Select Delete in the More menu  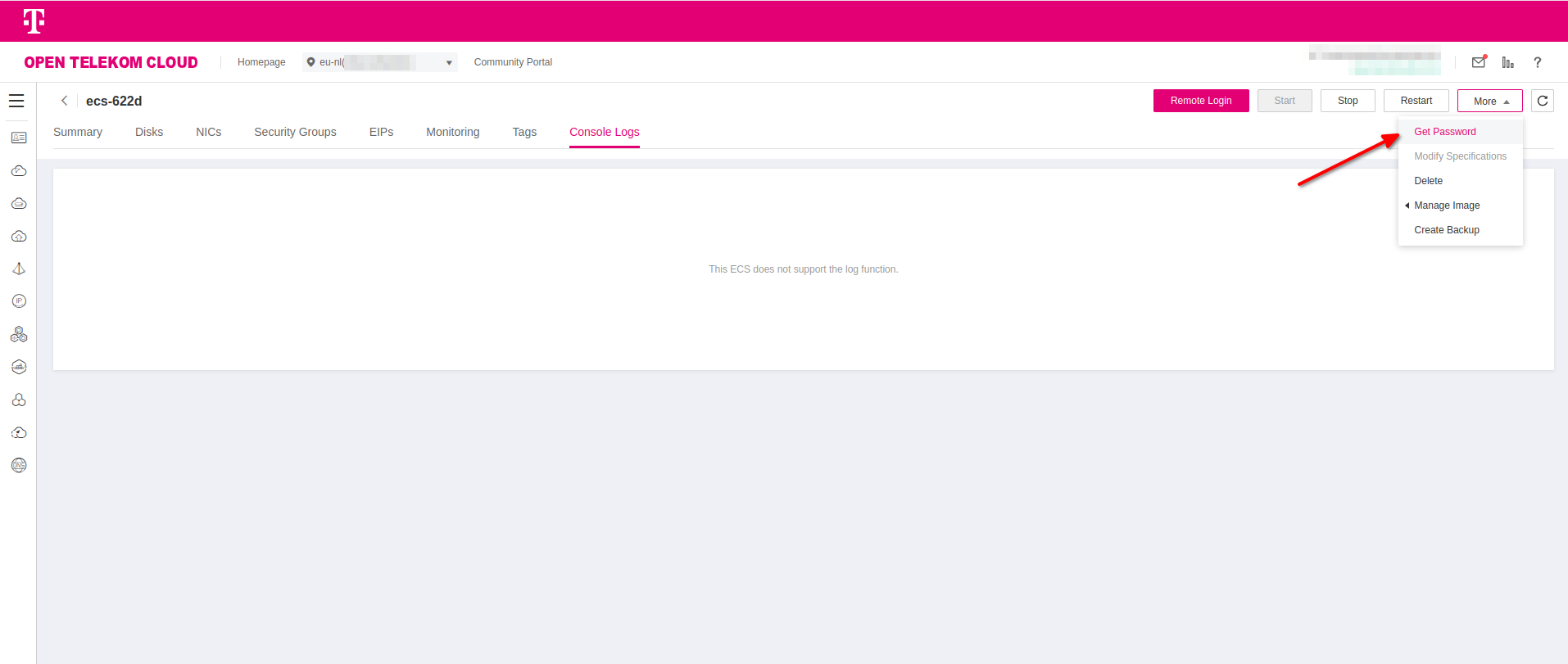[x=1428, y=181]
